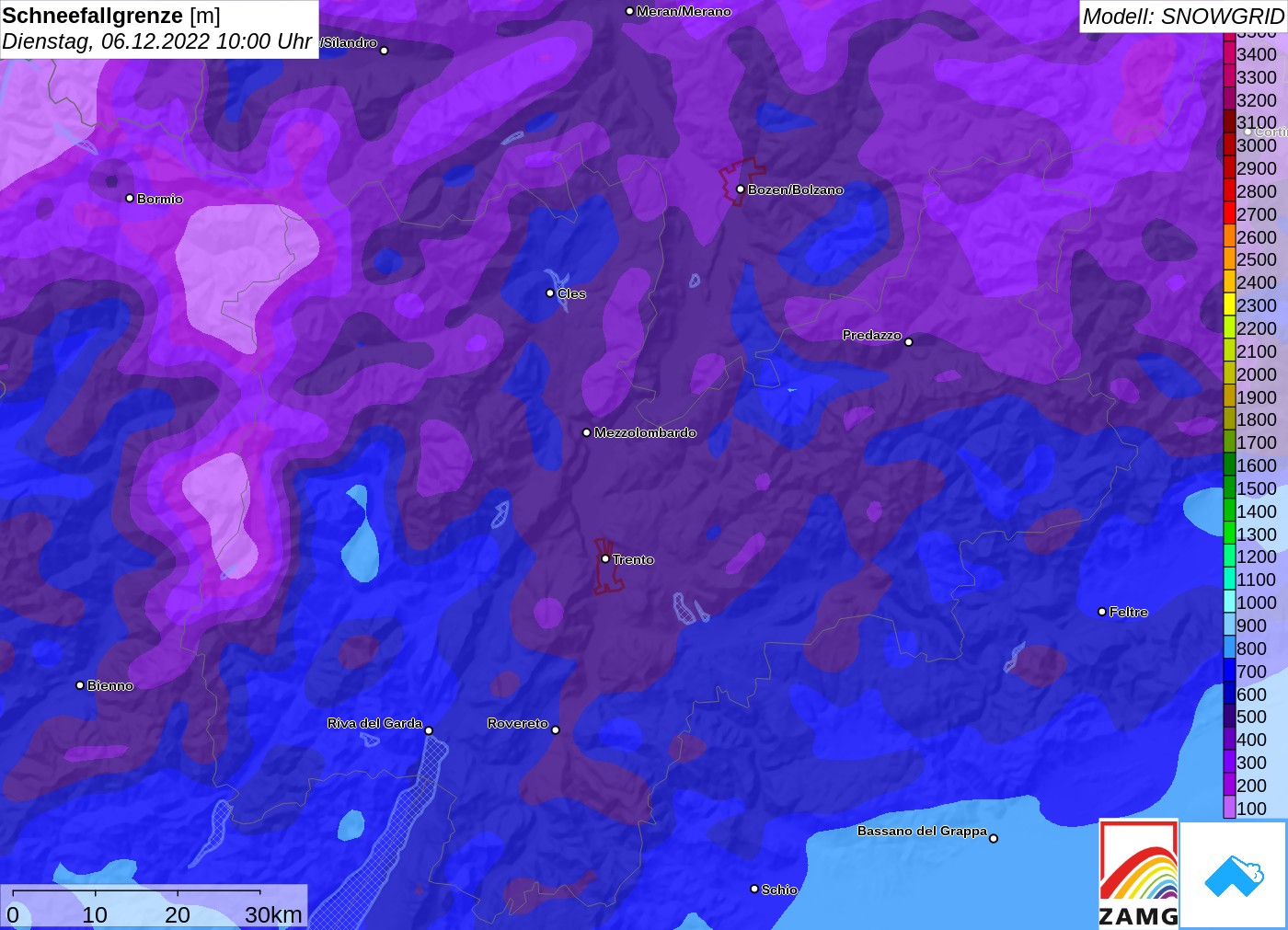Click the legend value '2000'
This screenshot has width=1288, height=930.
point(1257,373)
